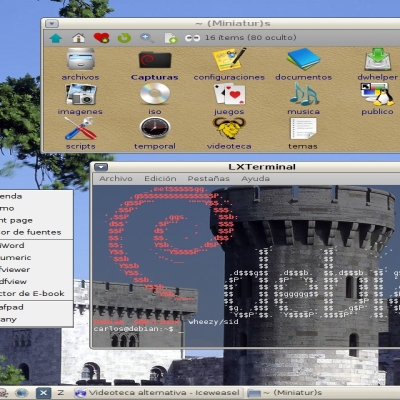Open the temporal clock folder
Viewport: 400px width, 400px height.
(155, 134)
